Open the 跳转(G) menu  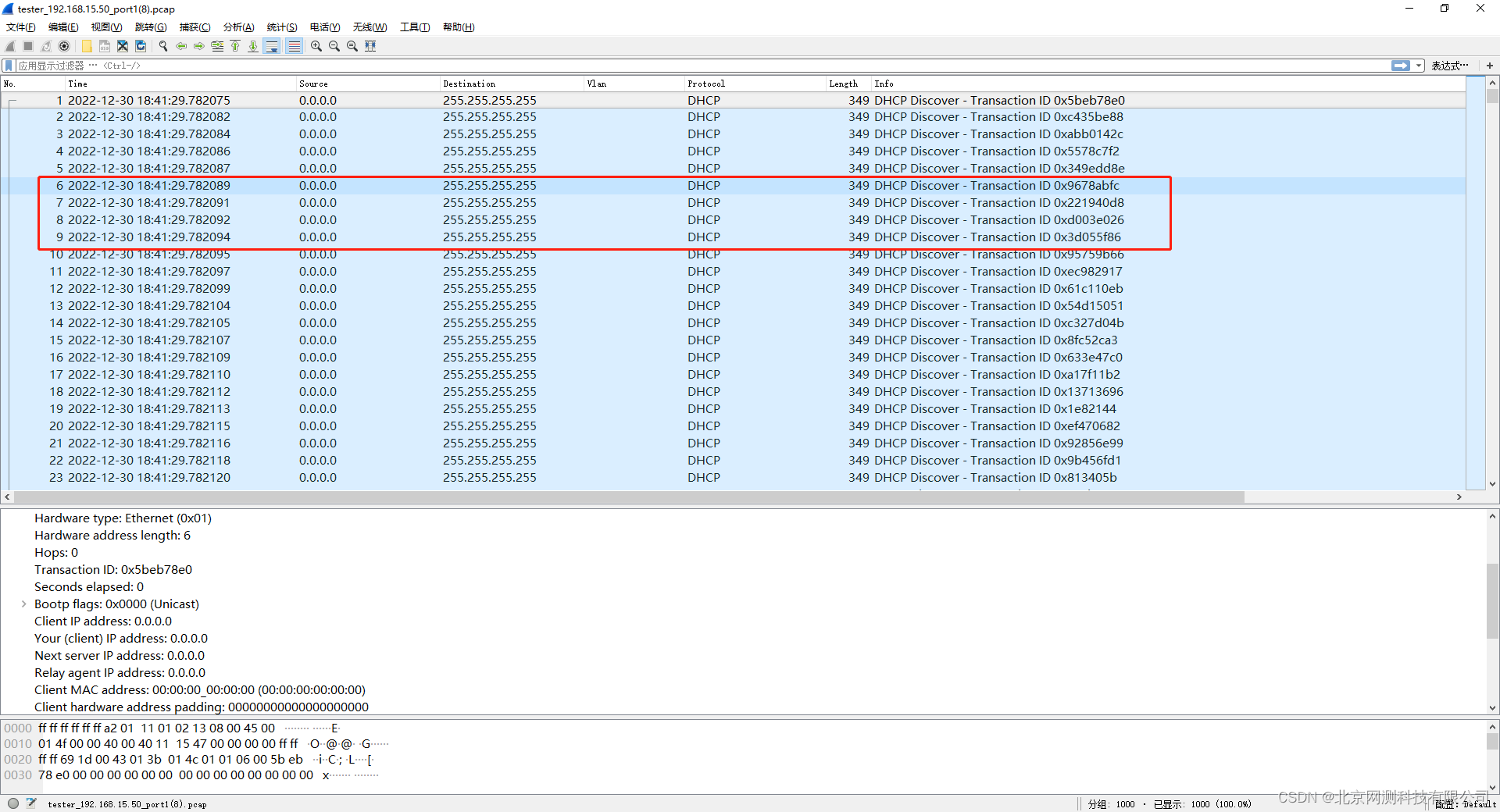pos(151,27)
